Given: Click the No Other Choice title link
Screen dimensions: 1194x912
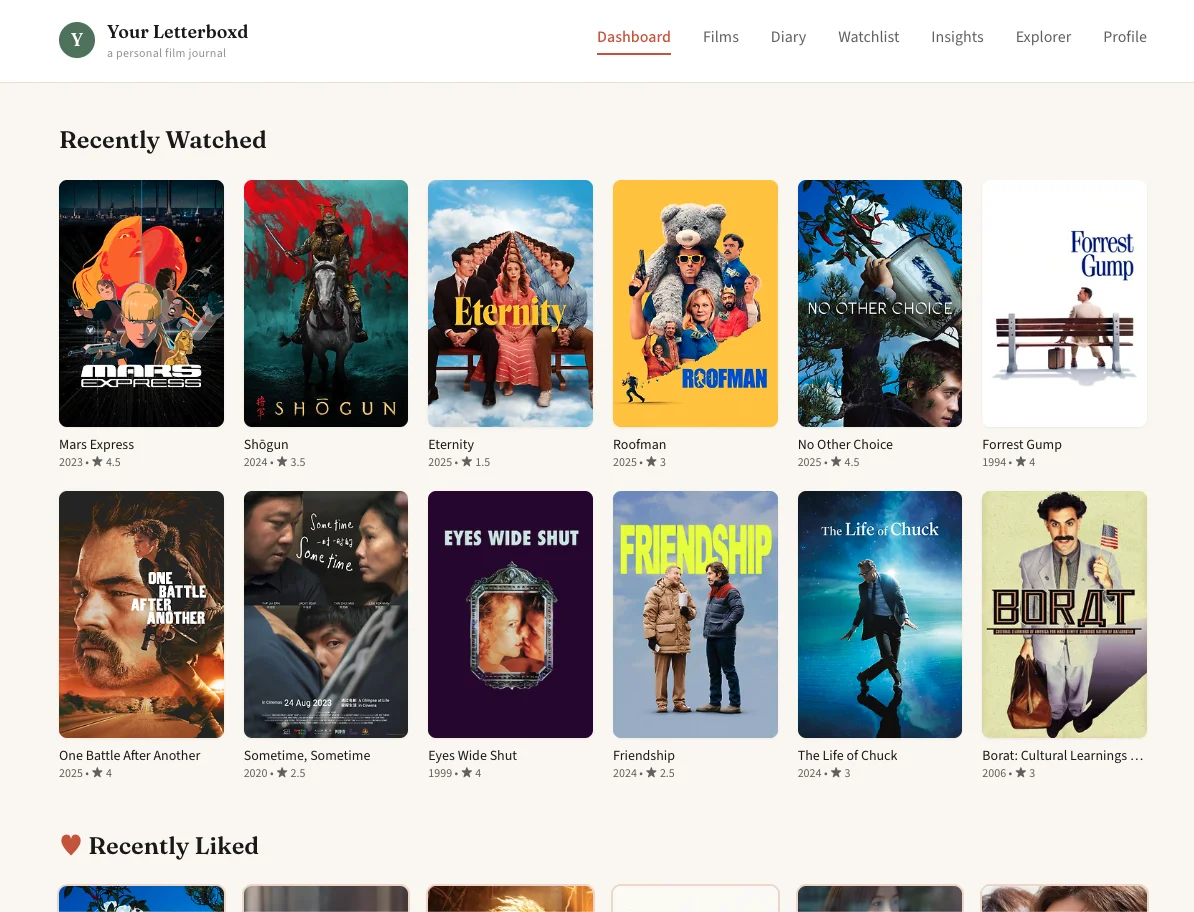Looking at the screenshot, I should [845, 444].
